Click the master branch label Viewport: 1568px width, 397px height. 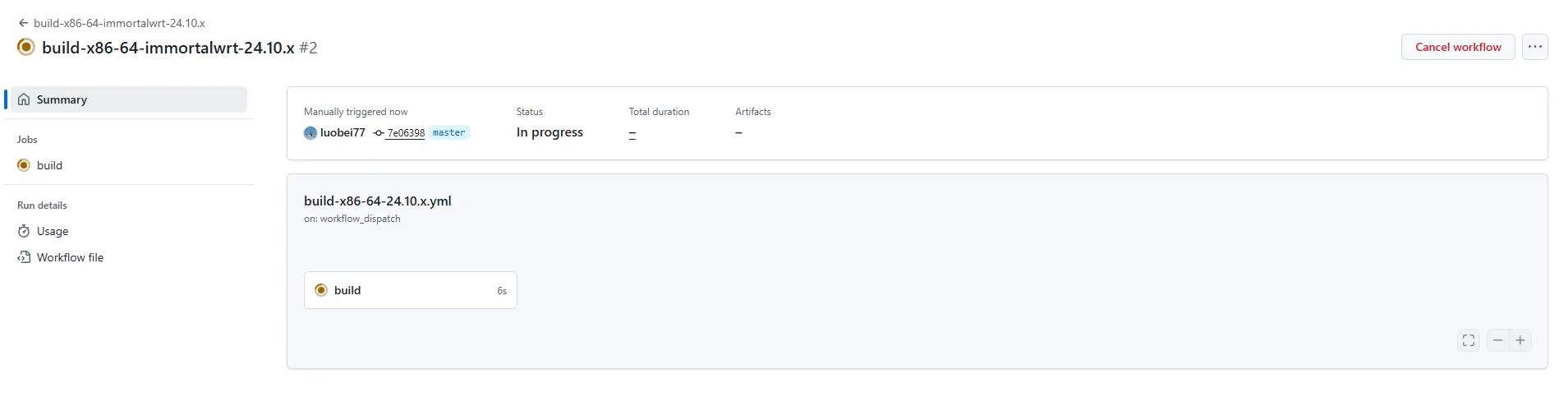[448, 132]
